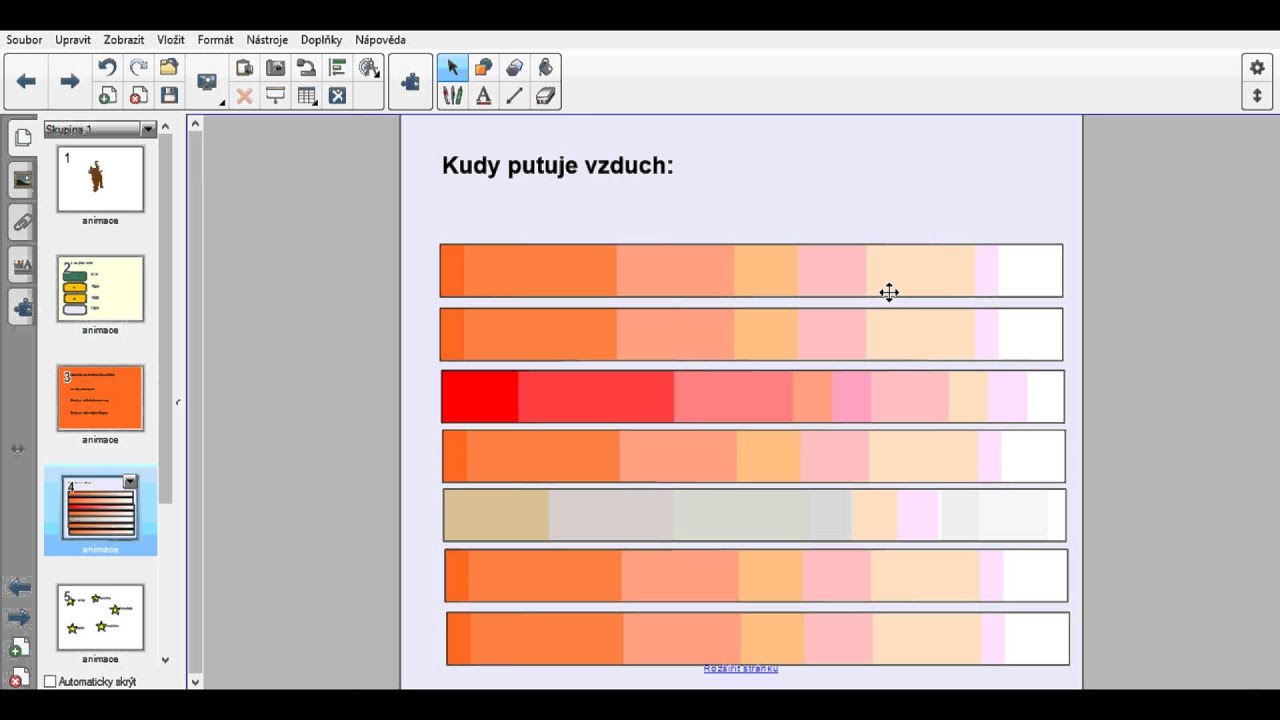
Task: Open the Upravit menu
Action: 73,40
